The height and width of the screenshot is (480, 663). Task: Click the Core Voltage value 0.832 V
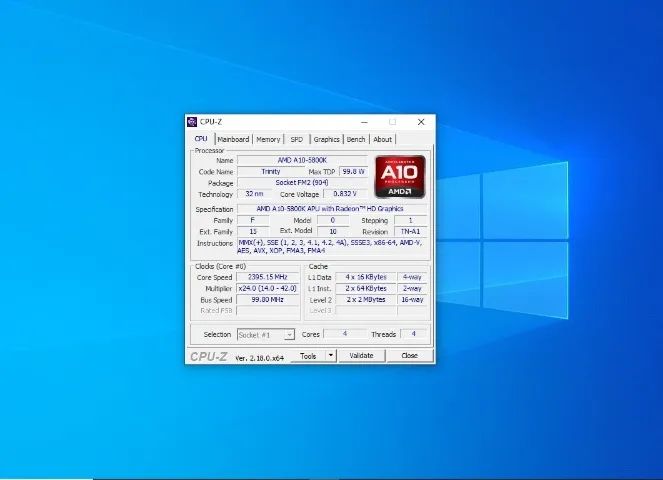click(345, 194)
